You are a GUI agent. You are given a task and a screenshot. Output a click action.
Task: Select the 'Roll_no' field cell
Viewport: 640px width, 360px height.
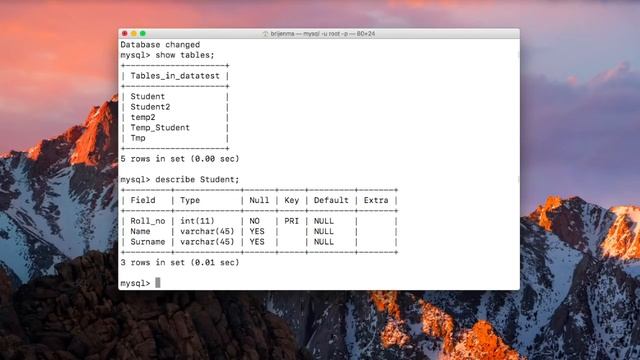148,221
